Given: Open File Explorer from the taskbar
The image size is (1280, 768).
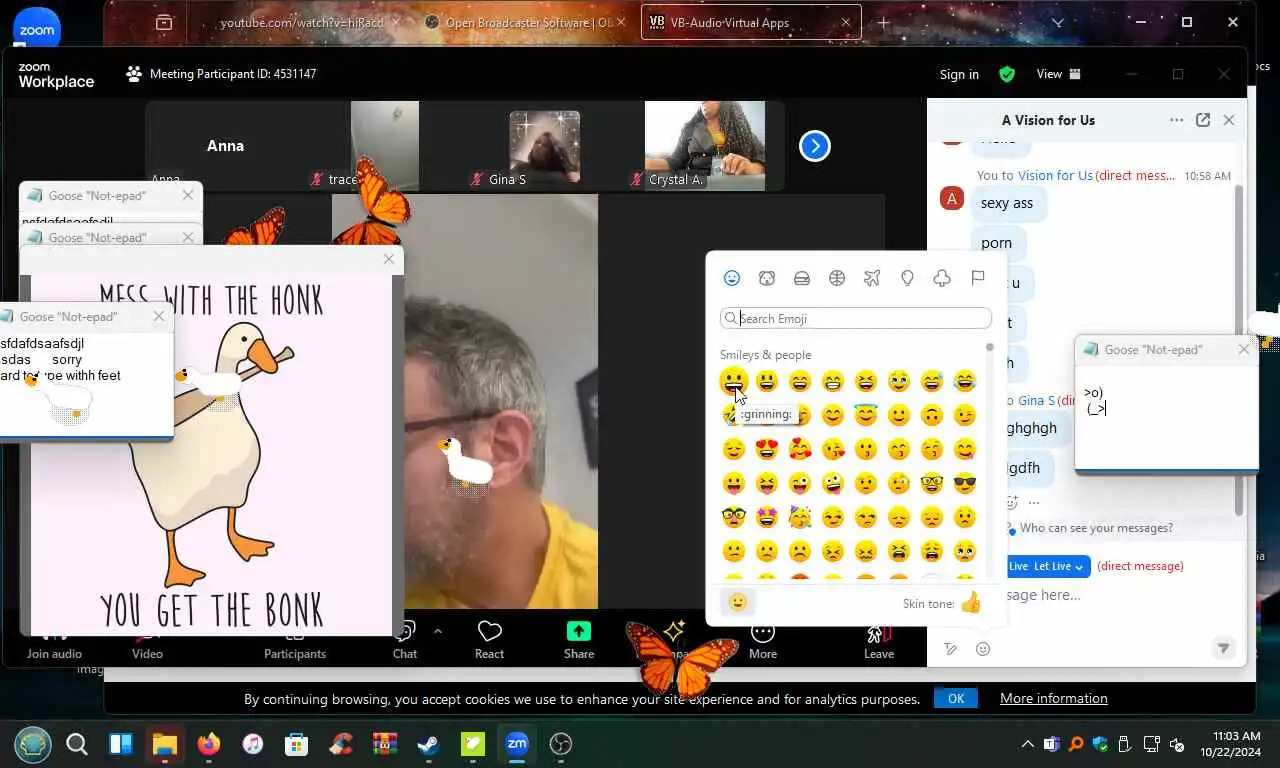Looking at the screenshot, I should [x=164, y=743].
